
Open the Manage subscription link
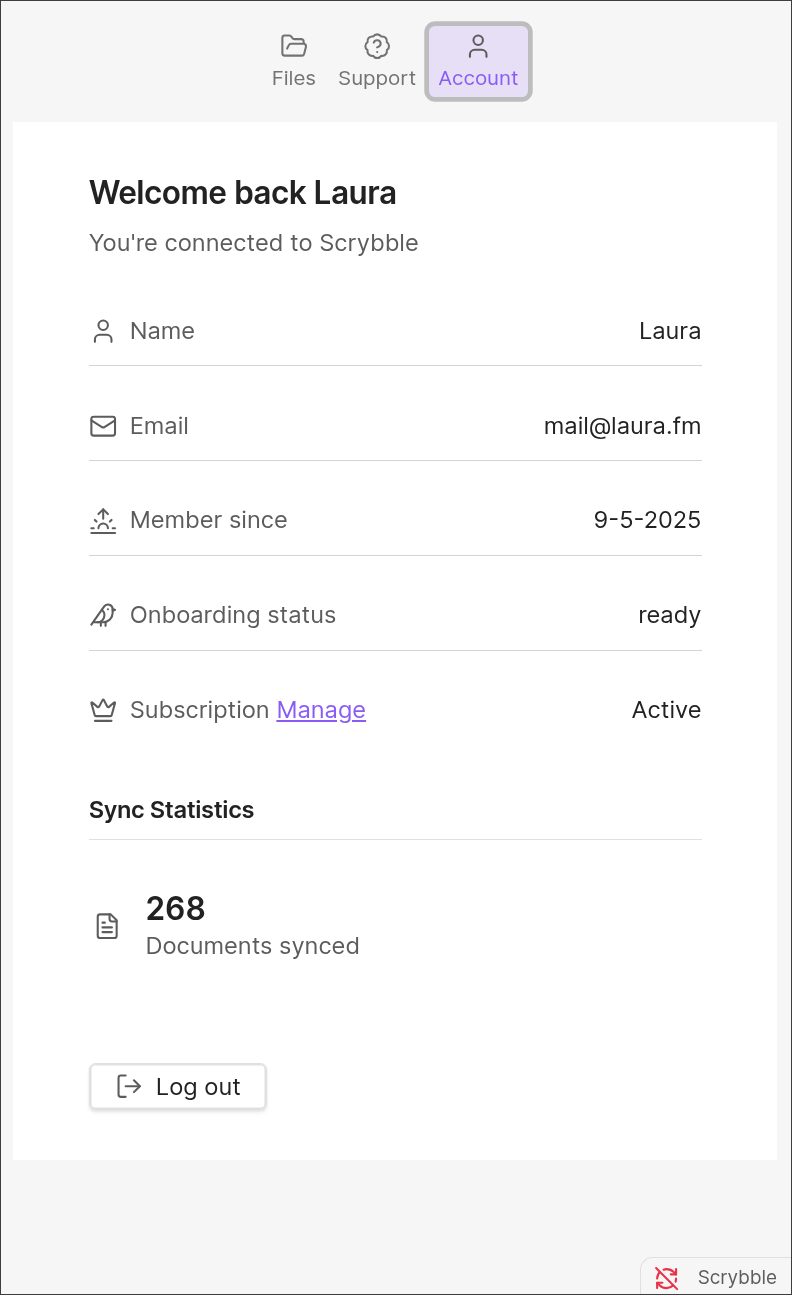pyautogui.click(x=321, y=710)
